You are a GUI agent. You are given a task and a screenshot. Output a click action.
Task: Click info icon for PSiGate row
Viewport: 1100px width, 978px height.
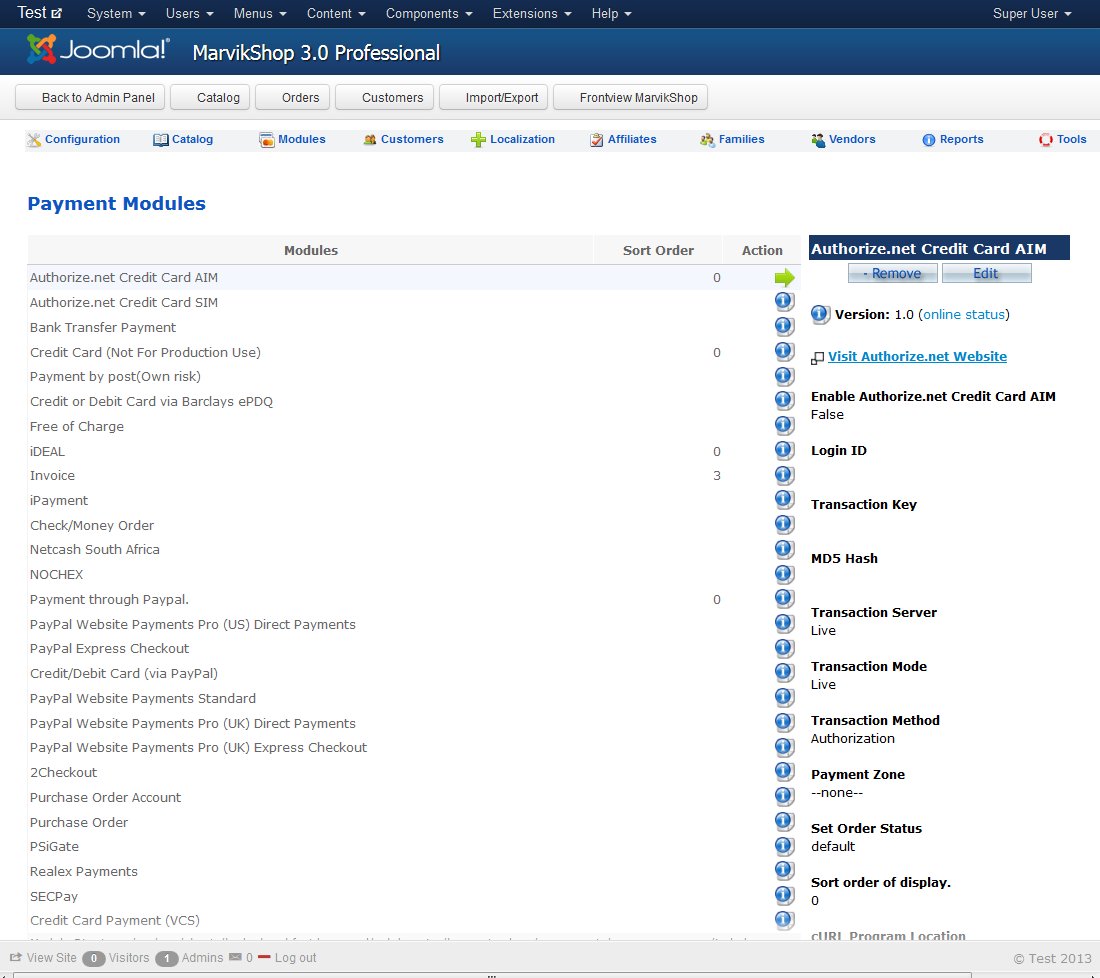[x=784, y=846]
